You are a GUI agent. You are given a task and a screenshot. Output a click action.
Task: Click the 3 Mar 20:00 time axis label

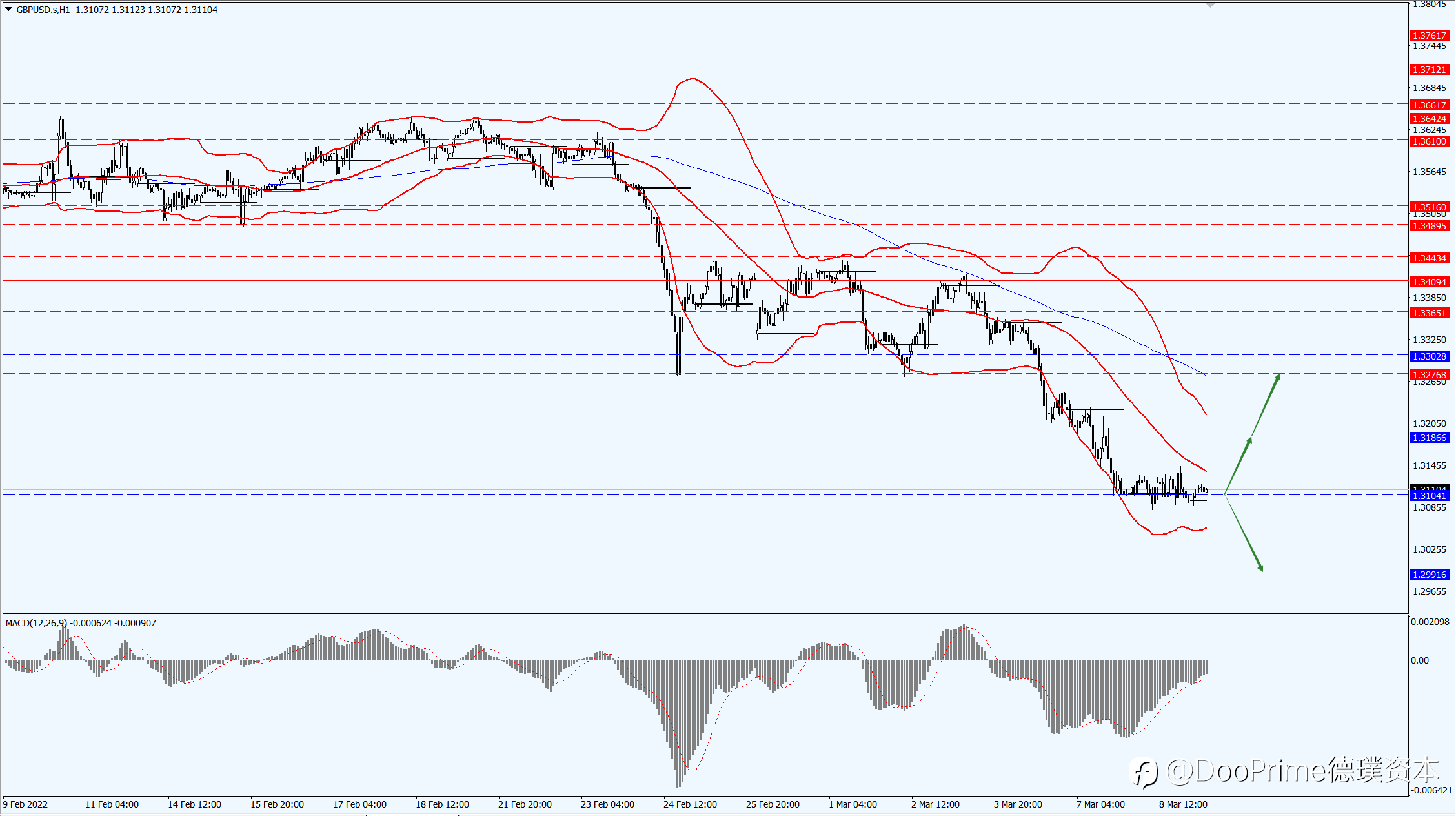1018,804
